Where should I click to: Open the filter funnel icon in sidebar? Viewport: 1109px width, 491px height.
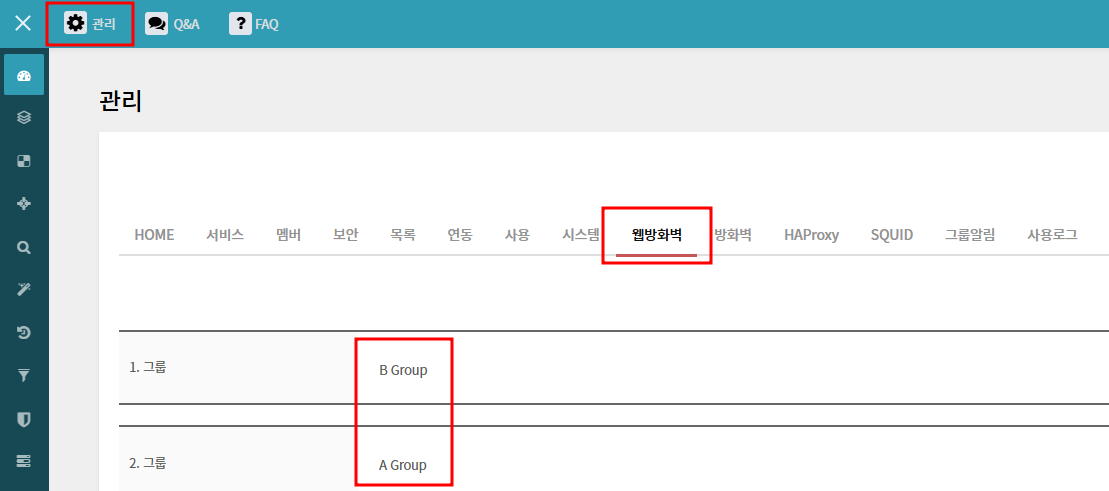pos(24,376)
